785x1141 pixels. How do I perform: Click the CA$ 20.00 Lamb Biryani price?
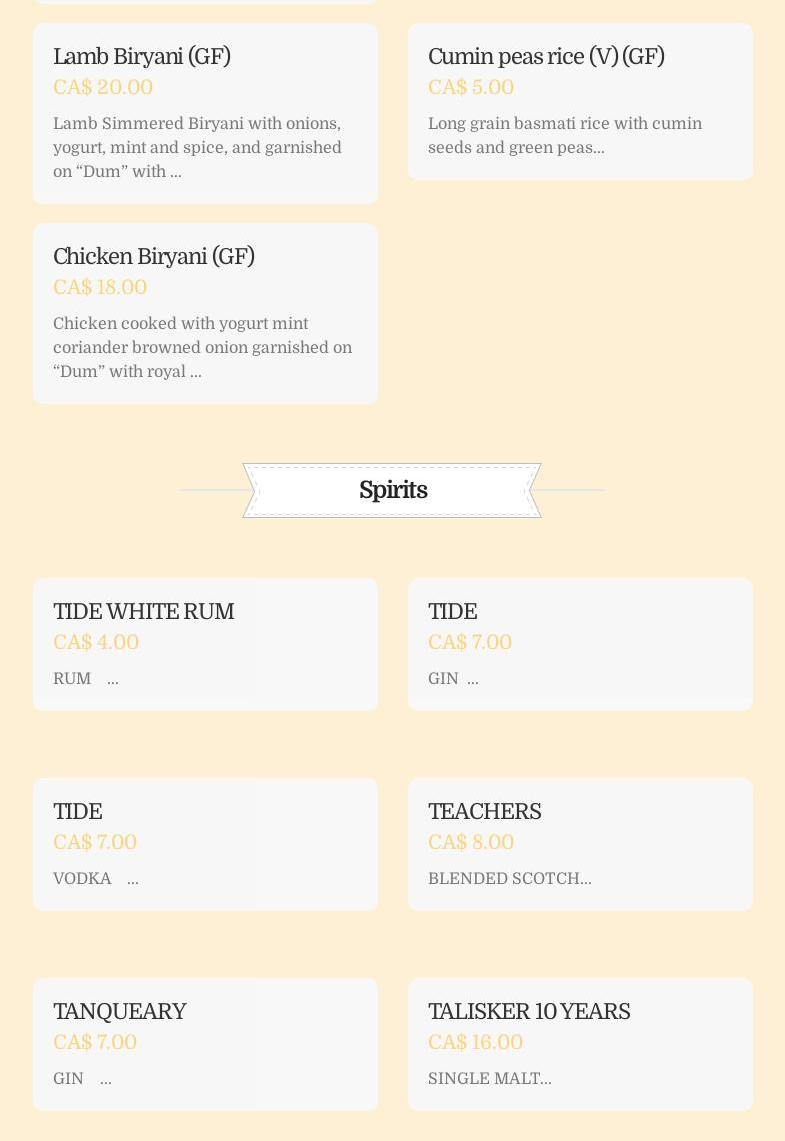pos(103,88)
